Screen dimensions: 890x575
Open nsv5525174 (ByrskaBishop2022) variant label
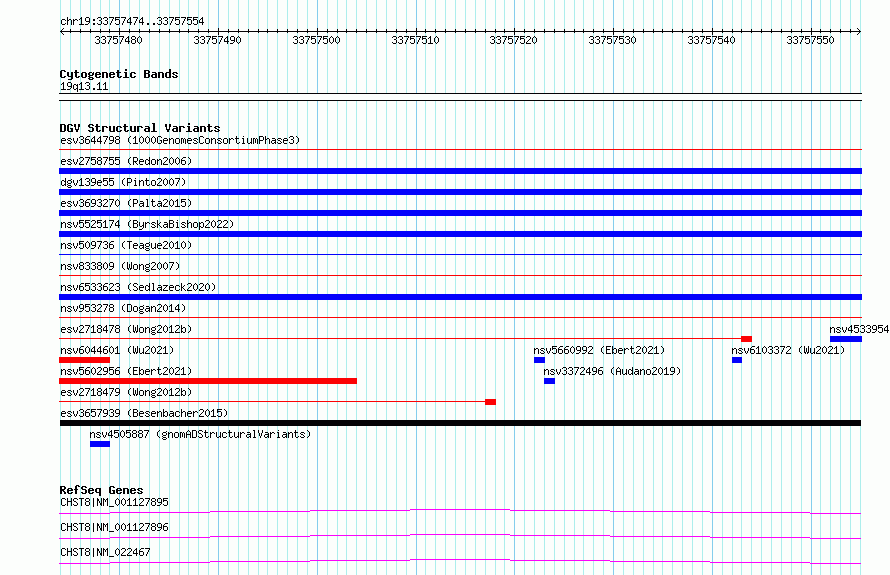(147, 224)
